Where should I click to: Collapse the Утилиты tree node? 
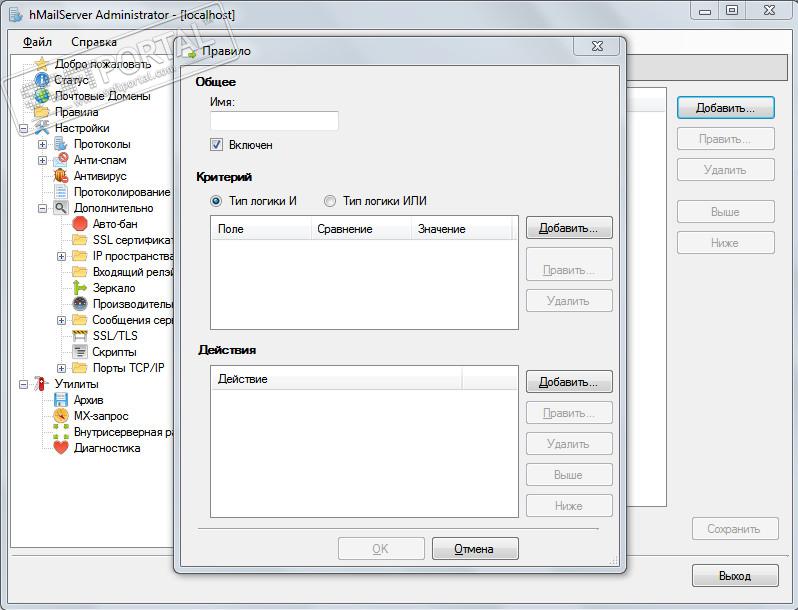[x=23, y=384]
